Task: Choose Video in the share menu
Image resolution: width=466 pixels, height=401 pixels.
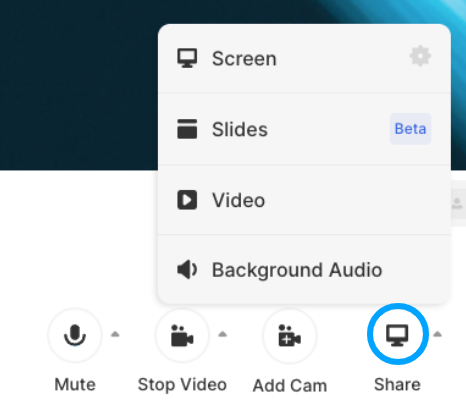Action: click(304, 200)
